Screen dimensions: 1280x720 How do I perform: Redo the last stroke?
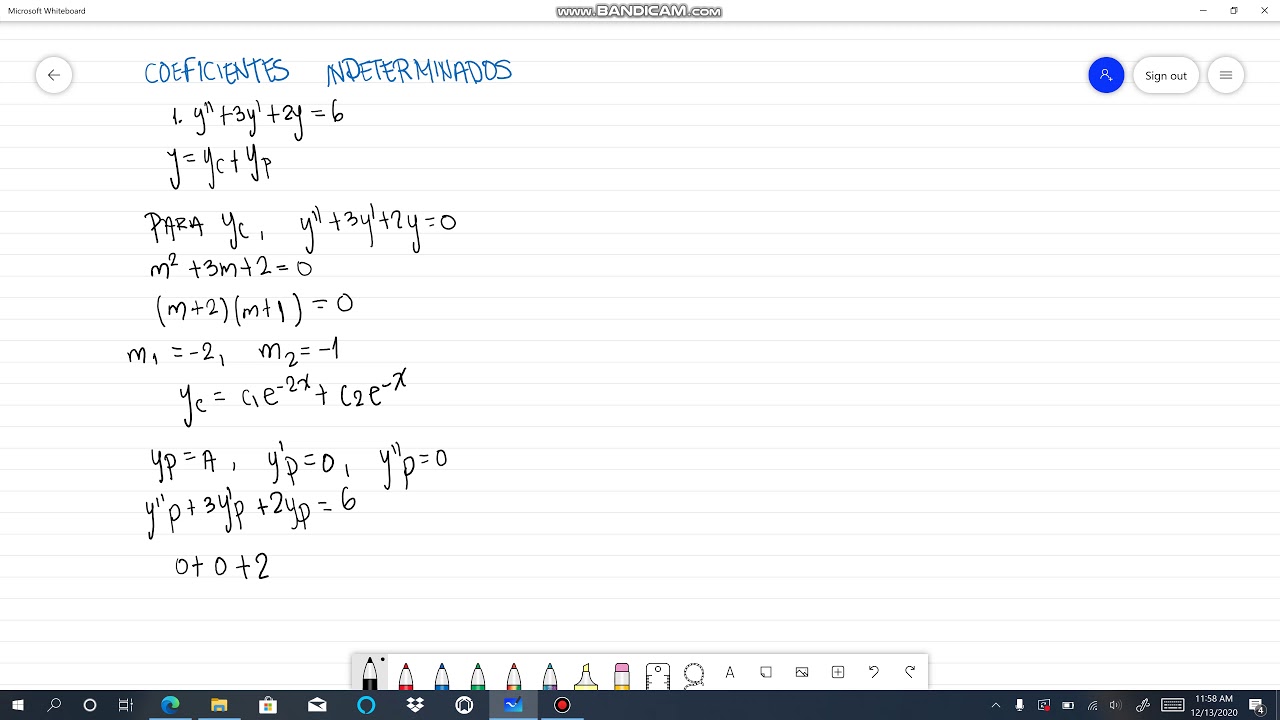(x=910, y=672)
